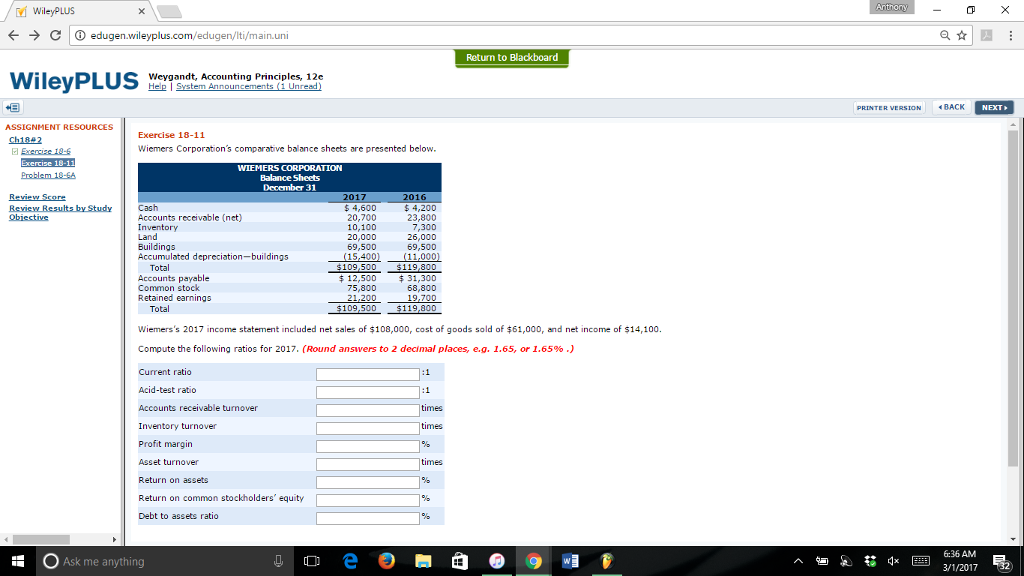Switch to Chrome on the taskbar
This screenshot has width=1024, height=576.
coord(534,561)
